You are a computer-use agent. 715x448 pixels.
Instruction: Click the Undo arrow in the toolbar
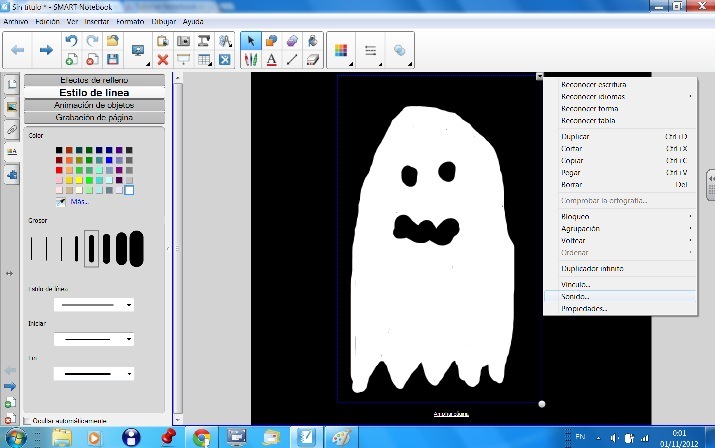click(x=71, y=42)
